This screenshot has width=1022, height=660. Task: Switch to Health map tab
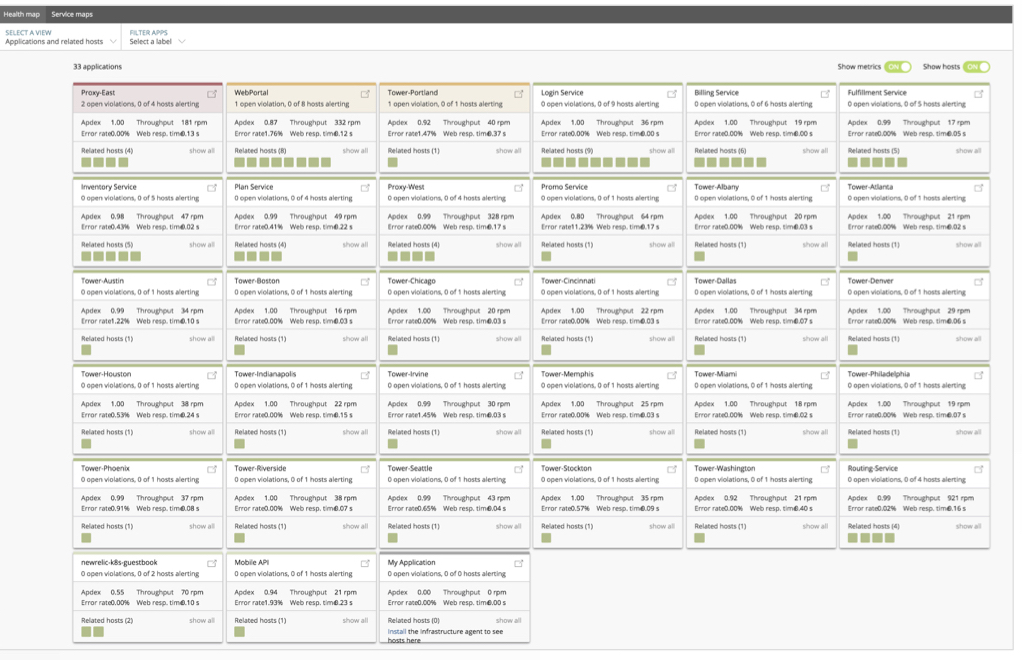point(22,14)
